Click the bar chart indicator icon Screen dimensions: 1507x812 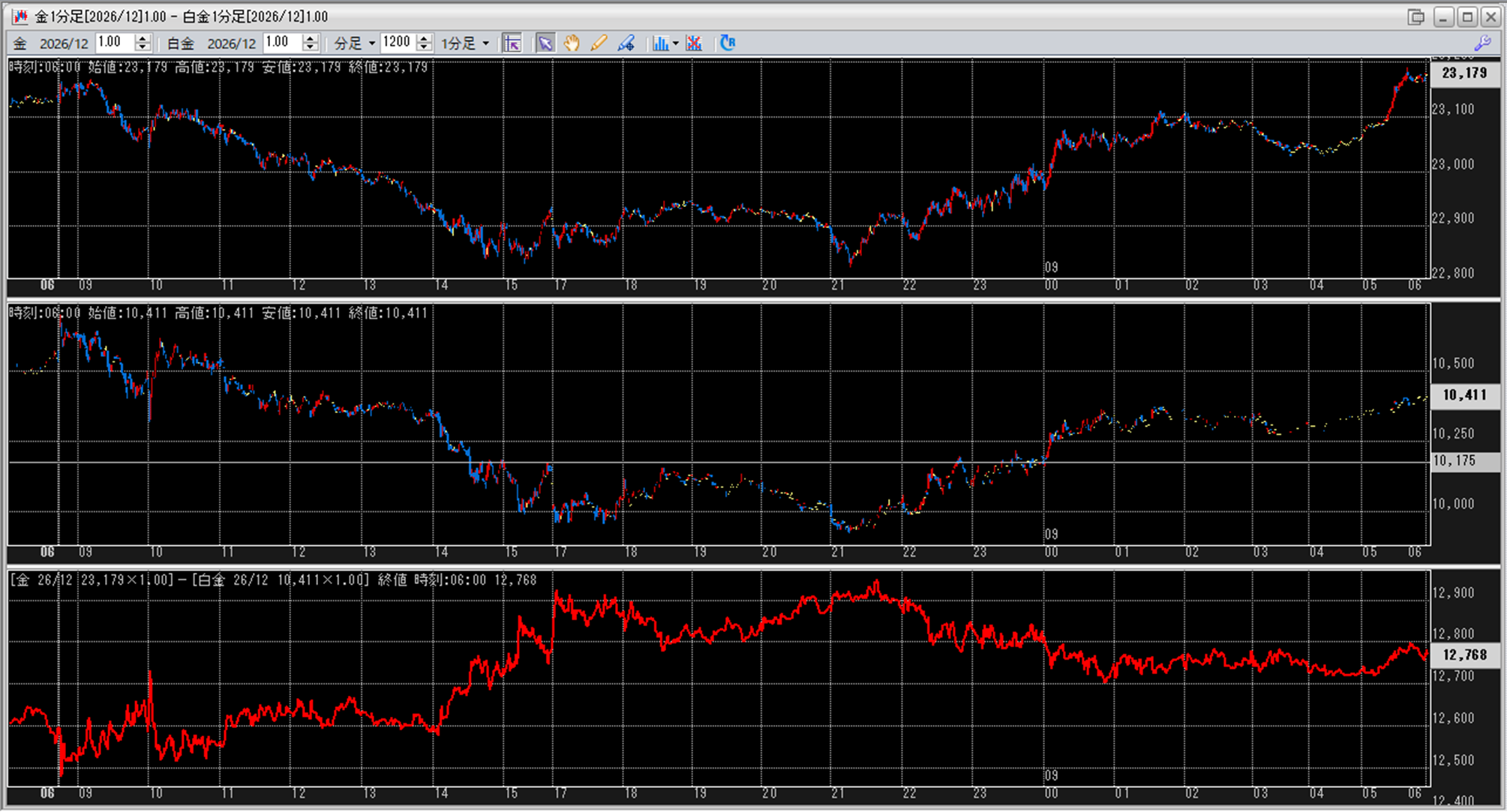tap(659, 43)
